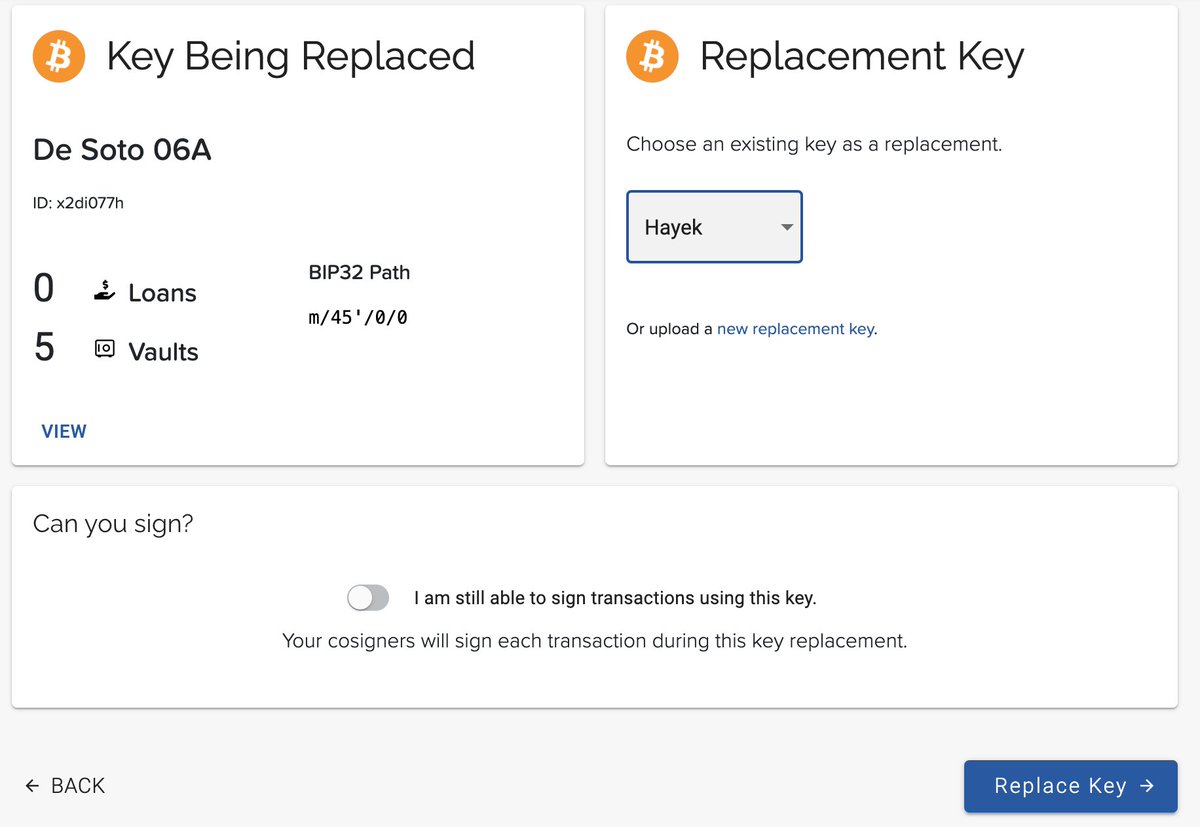1200x827 pixels.
Task: Click the Vaults icon next to Vaults count
Action: pos(104,351)
